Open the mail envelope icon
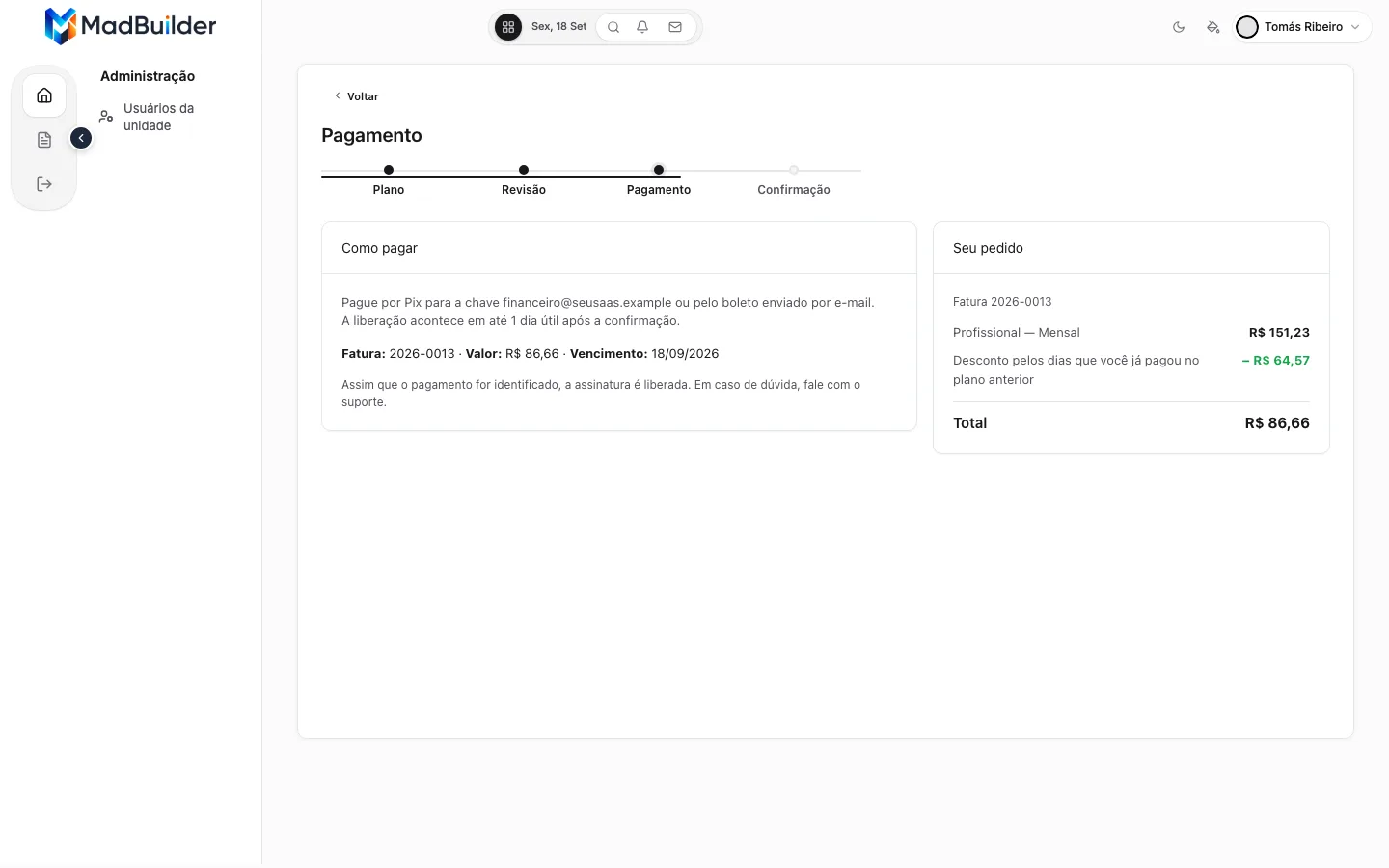This screenshot has height=868, width=1389. (x=675, y=27)
